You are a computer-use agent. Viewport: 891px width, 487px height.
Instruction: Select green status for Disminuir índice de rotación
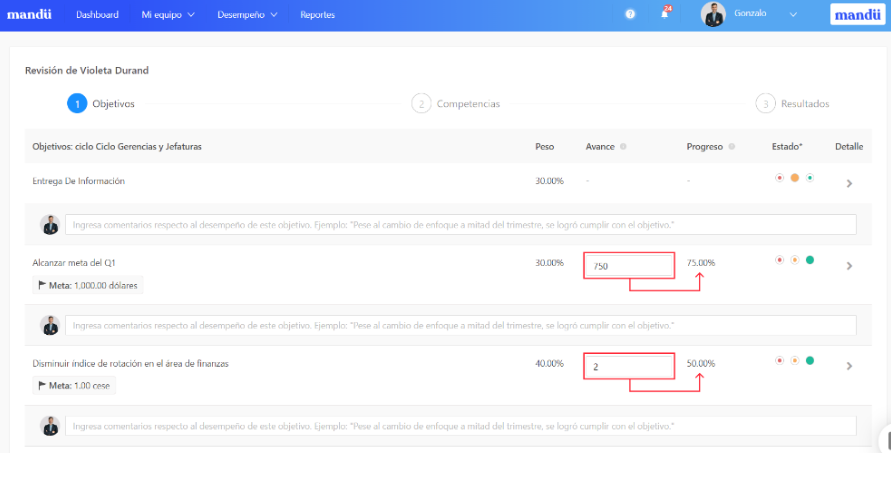click(x=810, y=361)
